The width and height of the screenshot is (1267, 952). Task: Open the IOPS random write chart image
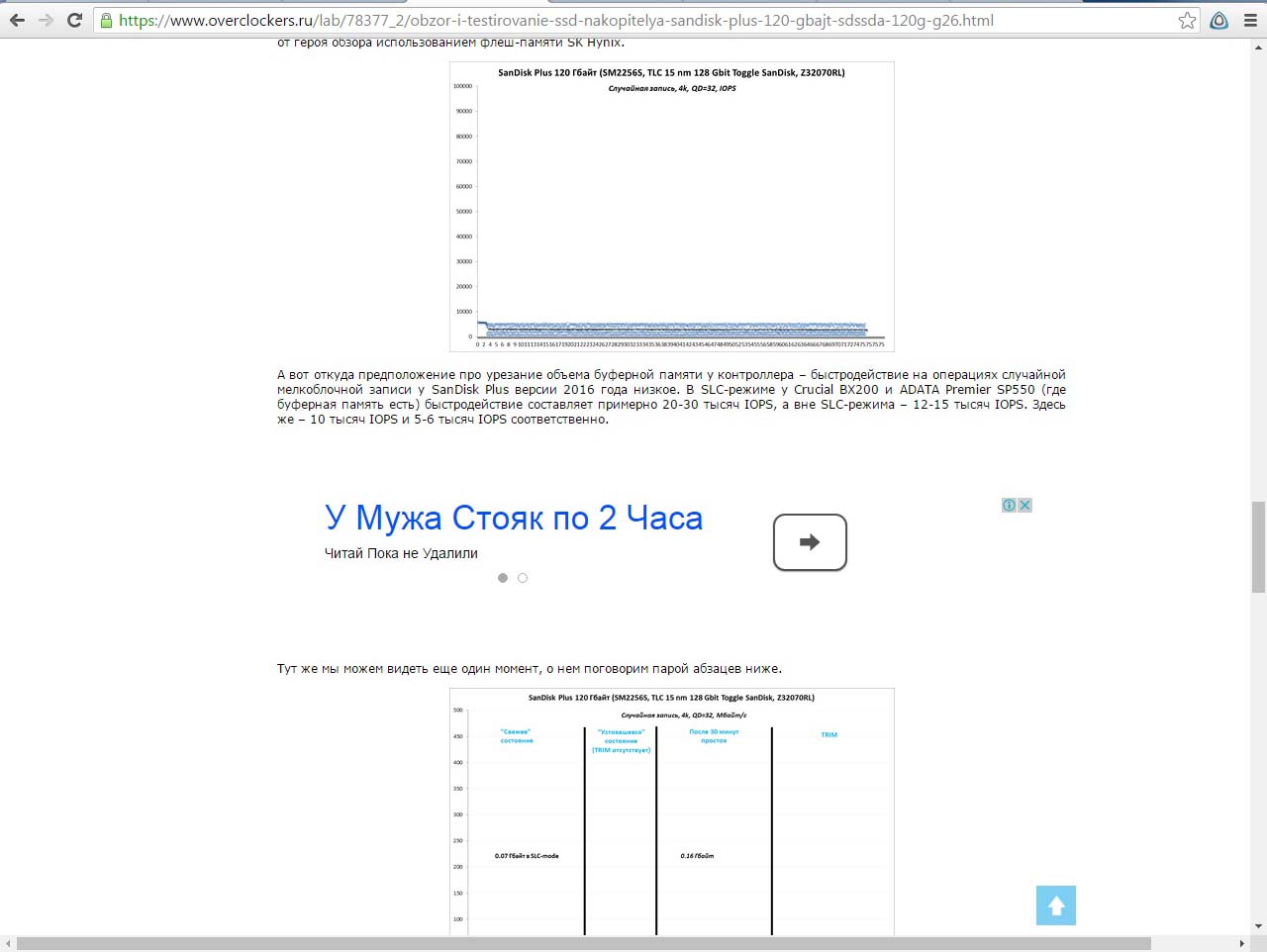[x=672, y=207]
